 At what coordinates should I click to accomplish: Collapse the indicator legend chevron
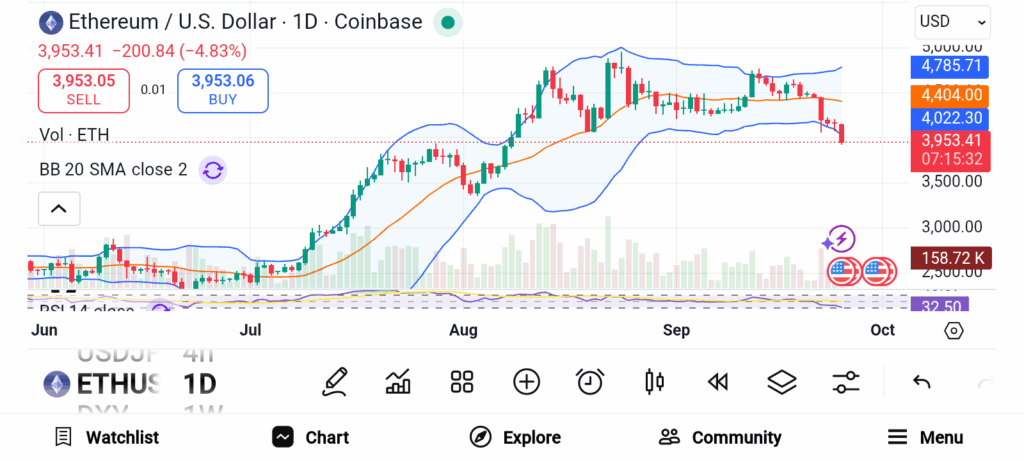[58, 209]
